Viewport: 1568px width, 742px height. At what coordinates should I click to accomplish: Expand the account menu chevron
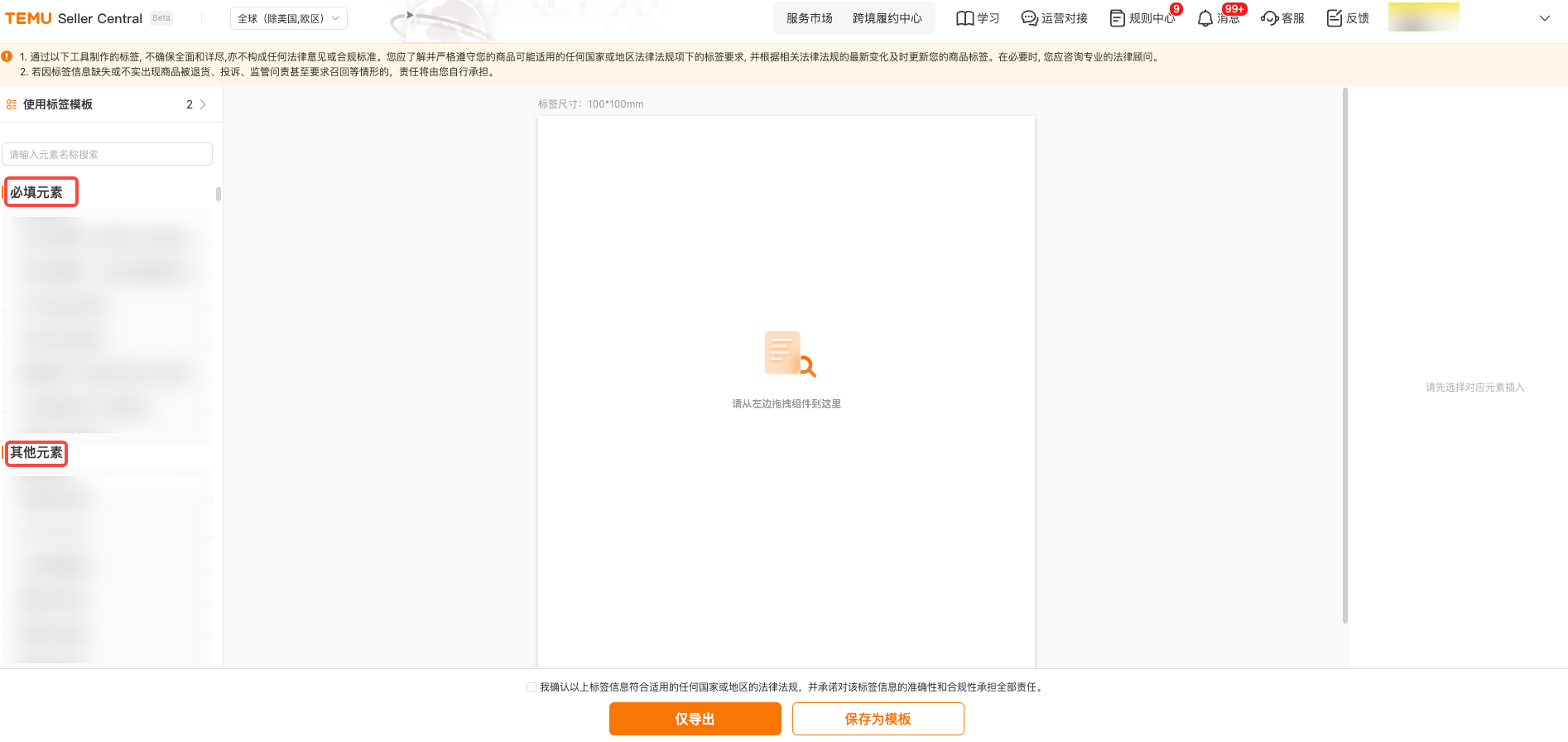click(x=1544, y=18)
